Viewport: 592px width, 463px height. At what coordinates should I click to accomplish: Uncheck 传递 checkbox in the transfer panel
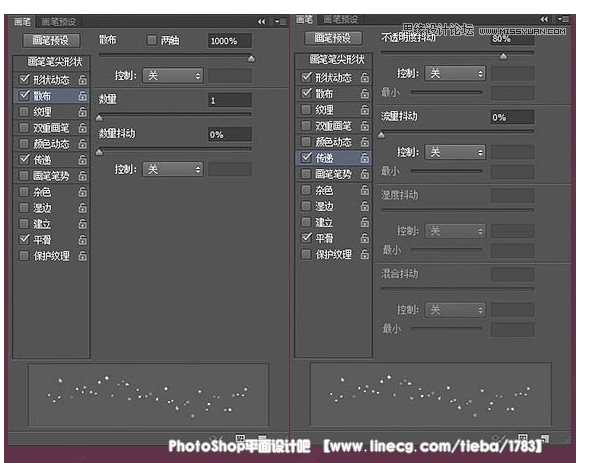(306, 157)
